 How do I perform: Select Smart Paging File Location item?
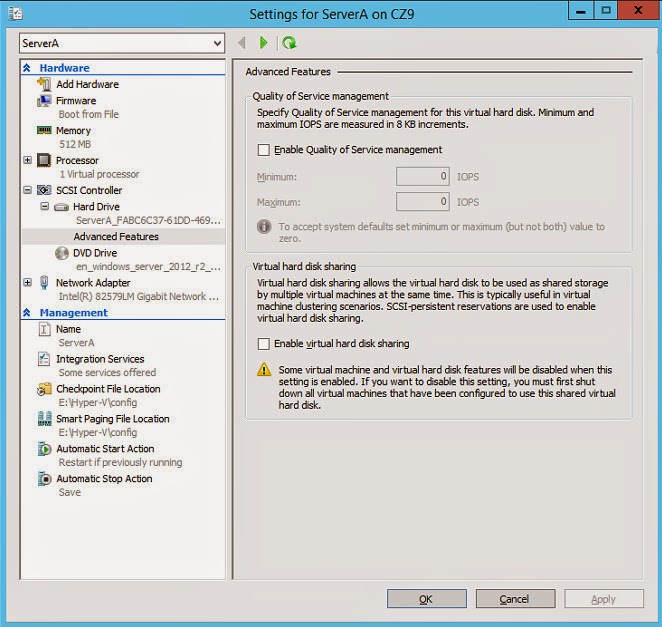[113, 419]
